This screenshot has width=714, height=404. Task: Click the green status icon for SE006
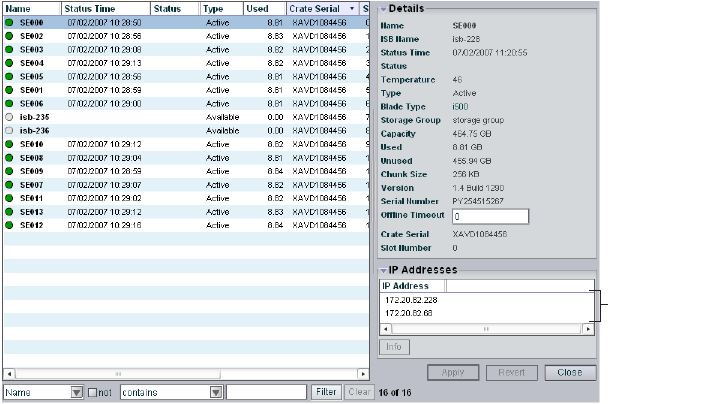[x=9, y=103]
